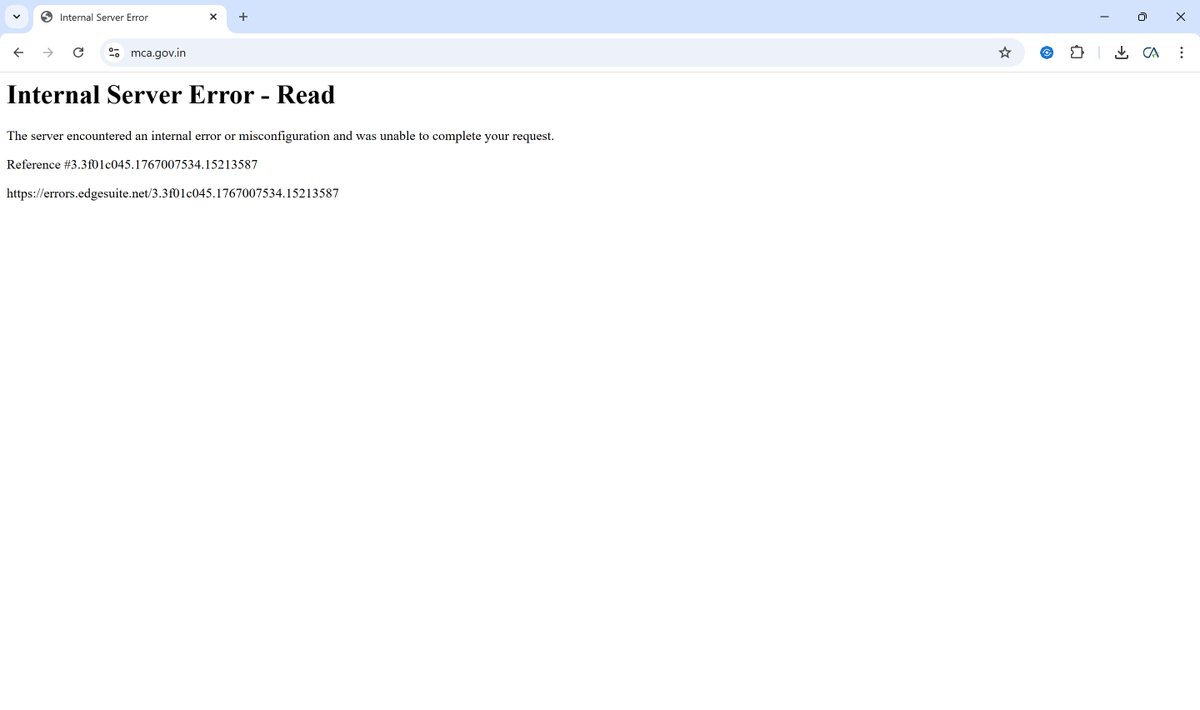
Task: Expand the tab search dropdown arrow
Action: (x=16, y=17)
